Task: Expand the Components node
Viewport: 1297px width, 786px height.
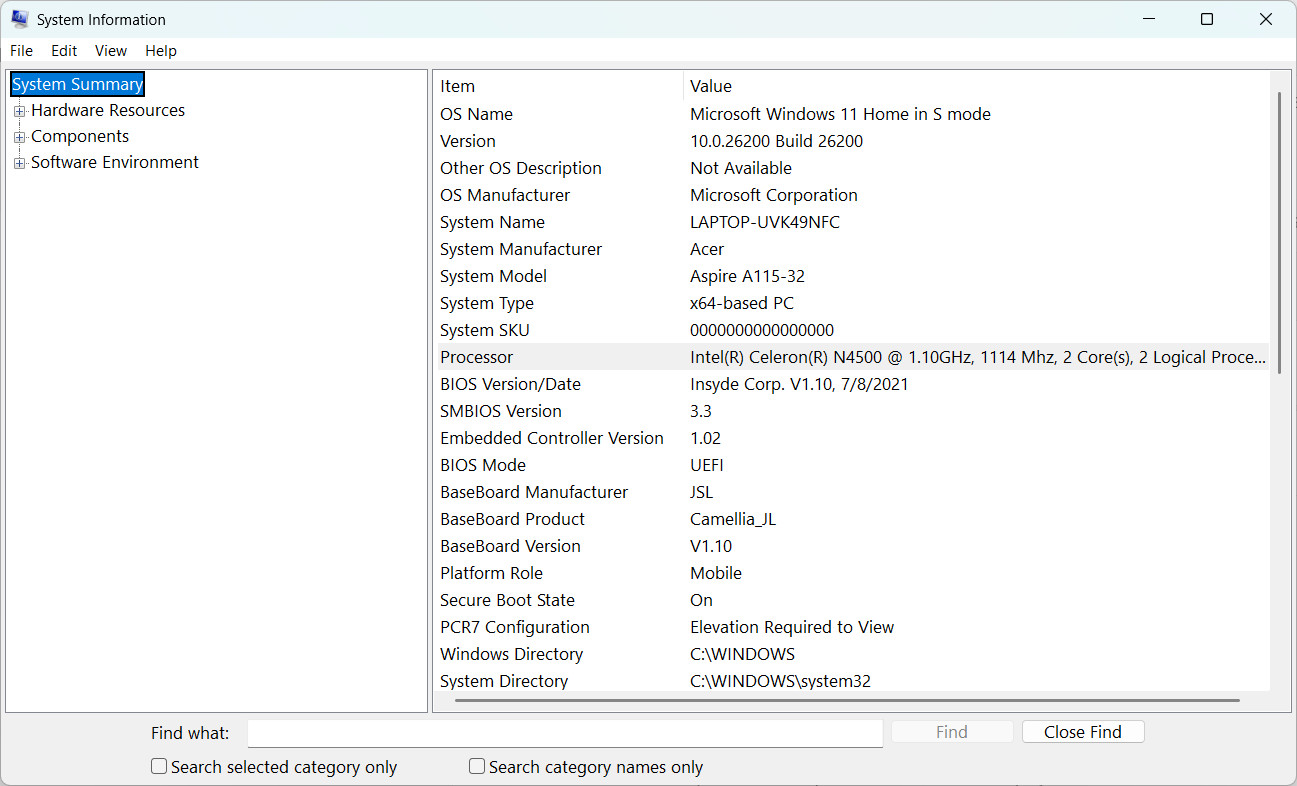Action: click(19, 137)
